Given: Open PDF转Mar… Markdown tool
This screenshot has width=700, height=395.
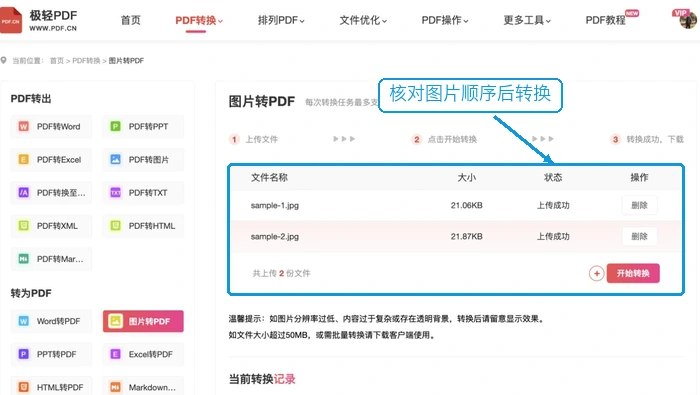Looking at the screenshot, I should [x=51, y=259].
